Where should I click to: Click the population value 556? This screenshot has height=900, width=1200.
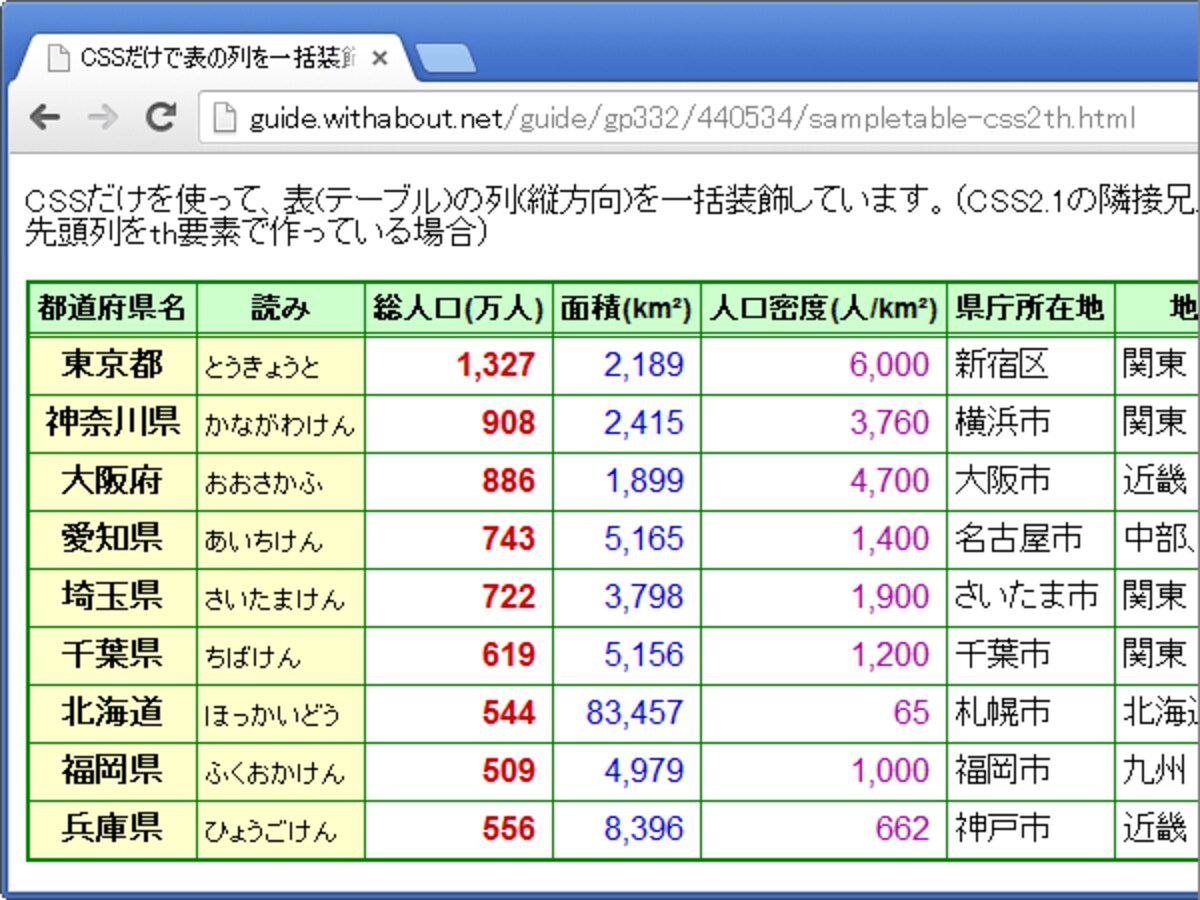click(508, 829)
